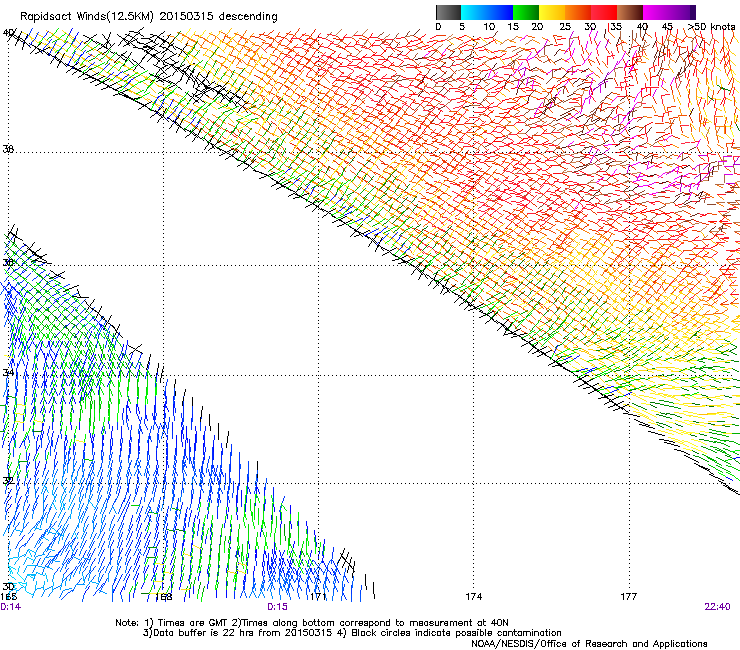Click the longitude label '177'

[x=629, y=597]
